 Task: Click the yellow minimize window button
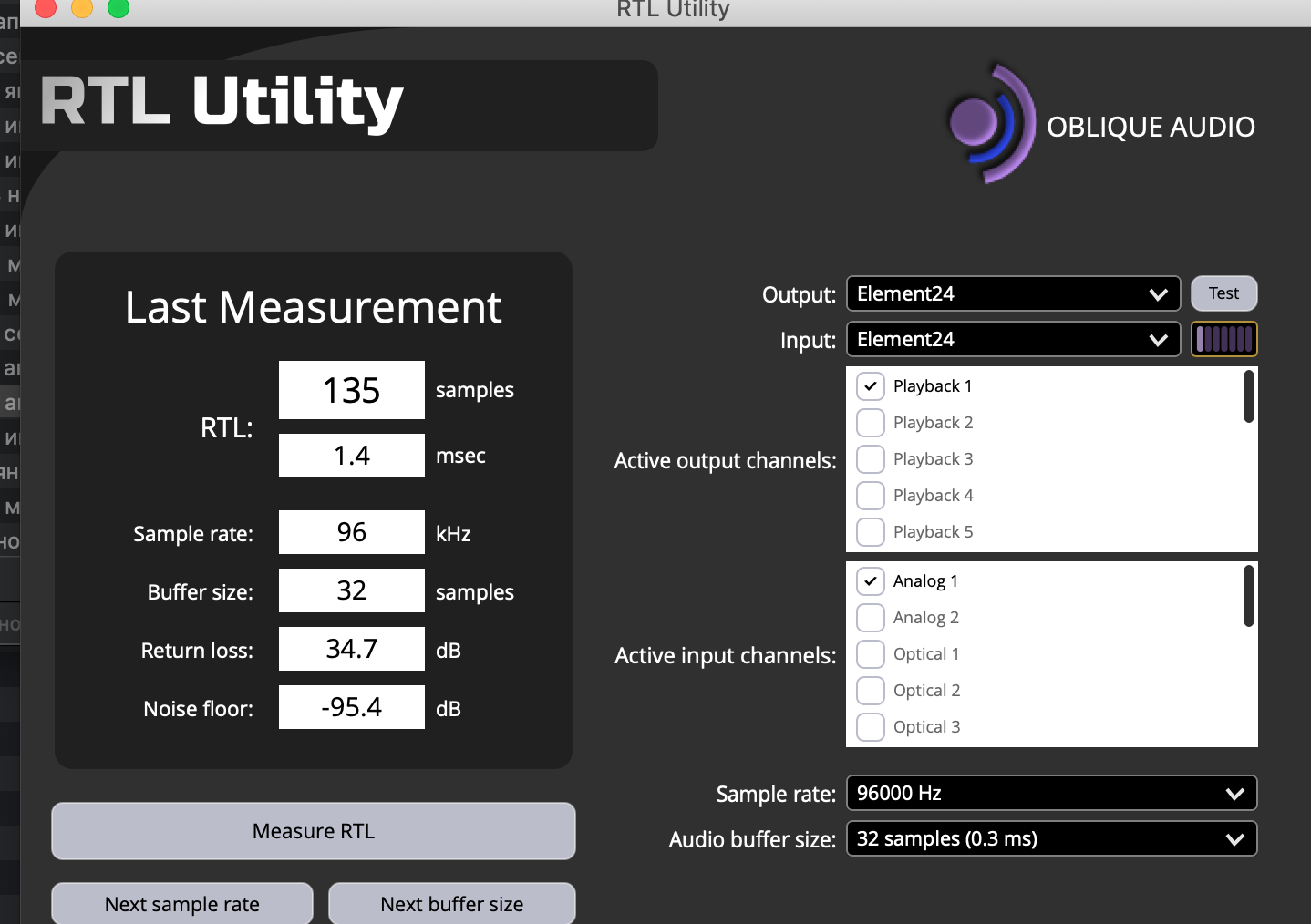point(82,8)
